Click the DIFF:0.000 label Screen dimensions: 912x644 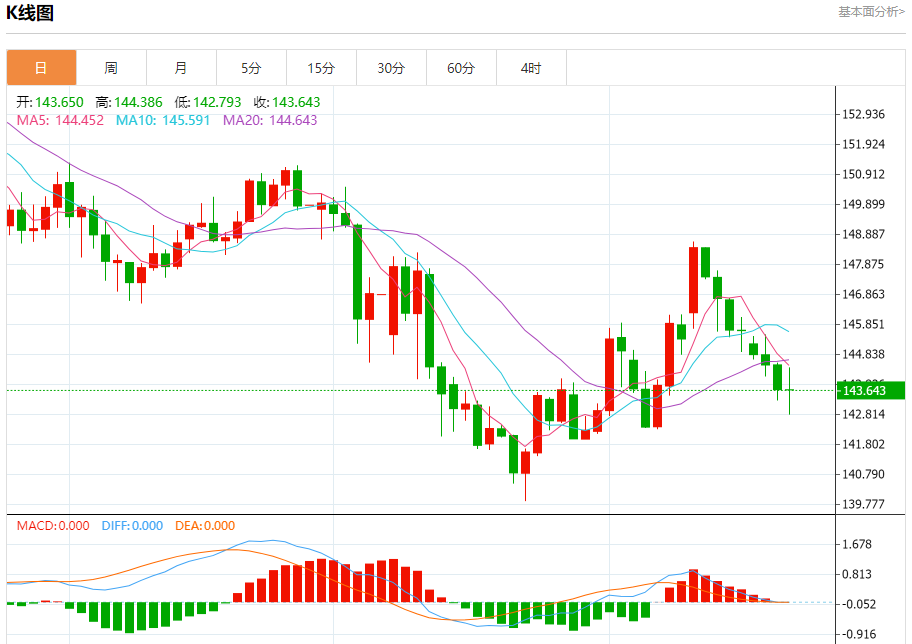pos(132,526)
